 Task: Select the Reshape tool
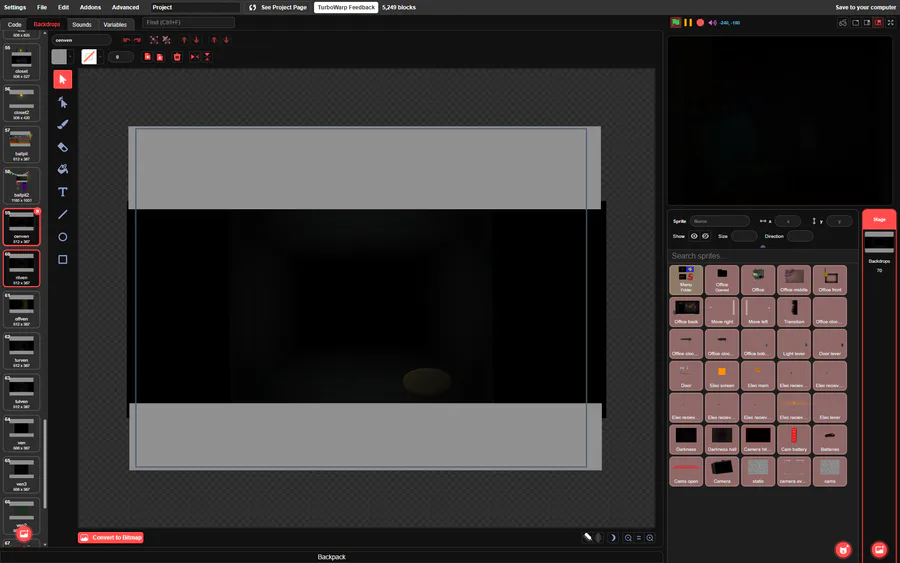tap(63, 102)
